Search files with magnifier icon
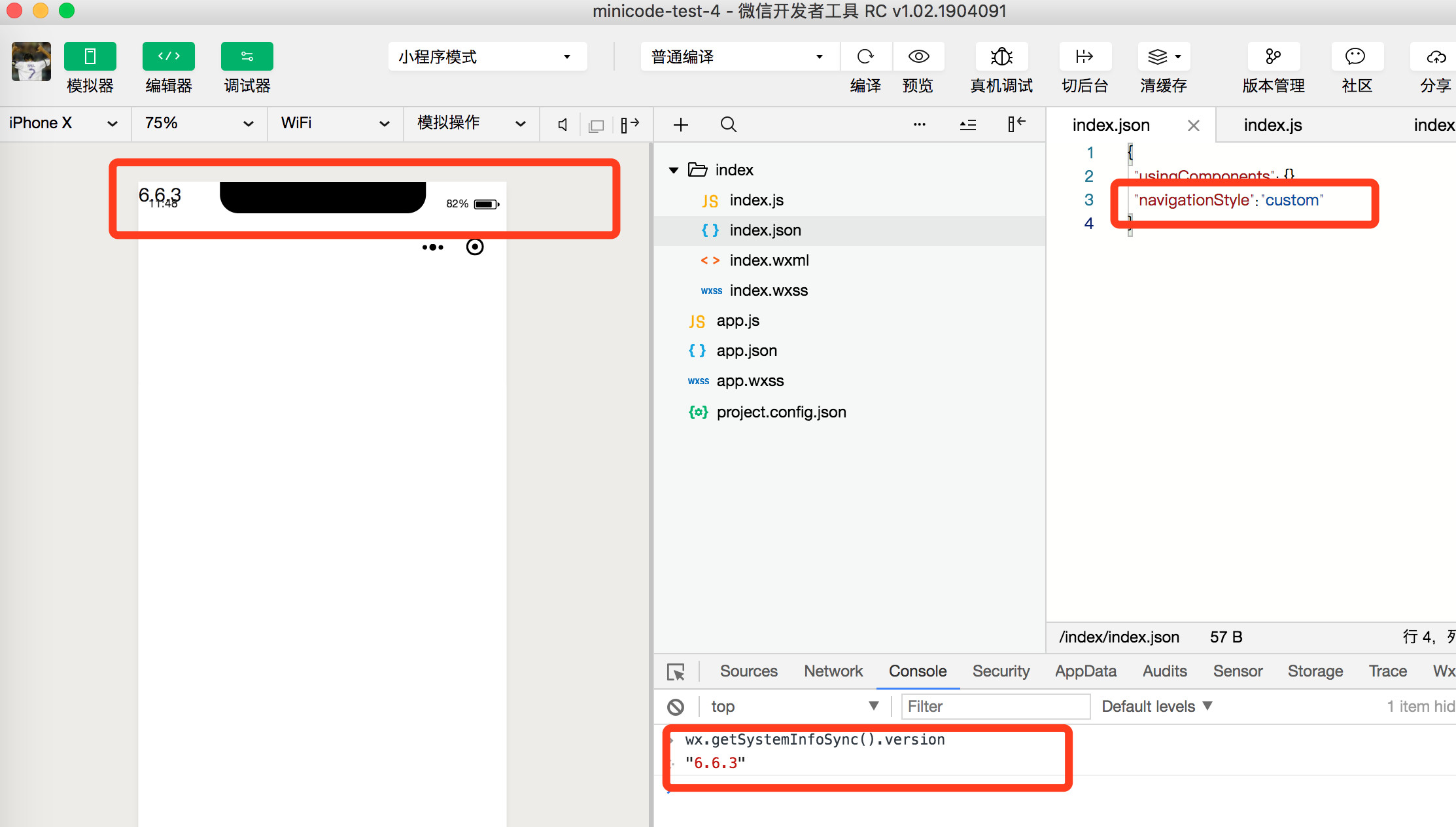Viewport: 1456px width, 827px height. pos(729,124)
